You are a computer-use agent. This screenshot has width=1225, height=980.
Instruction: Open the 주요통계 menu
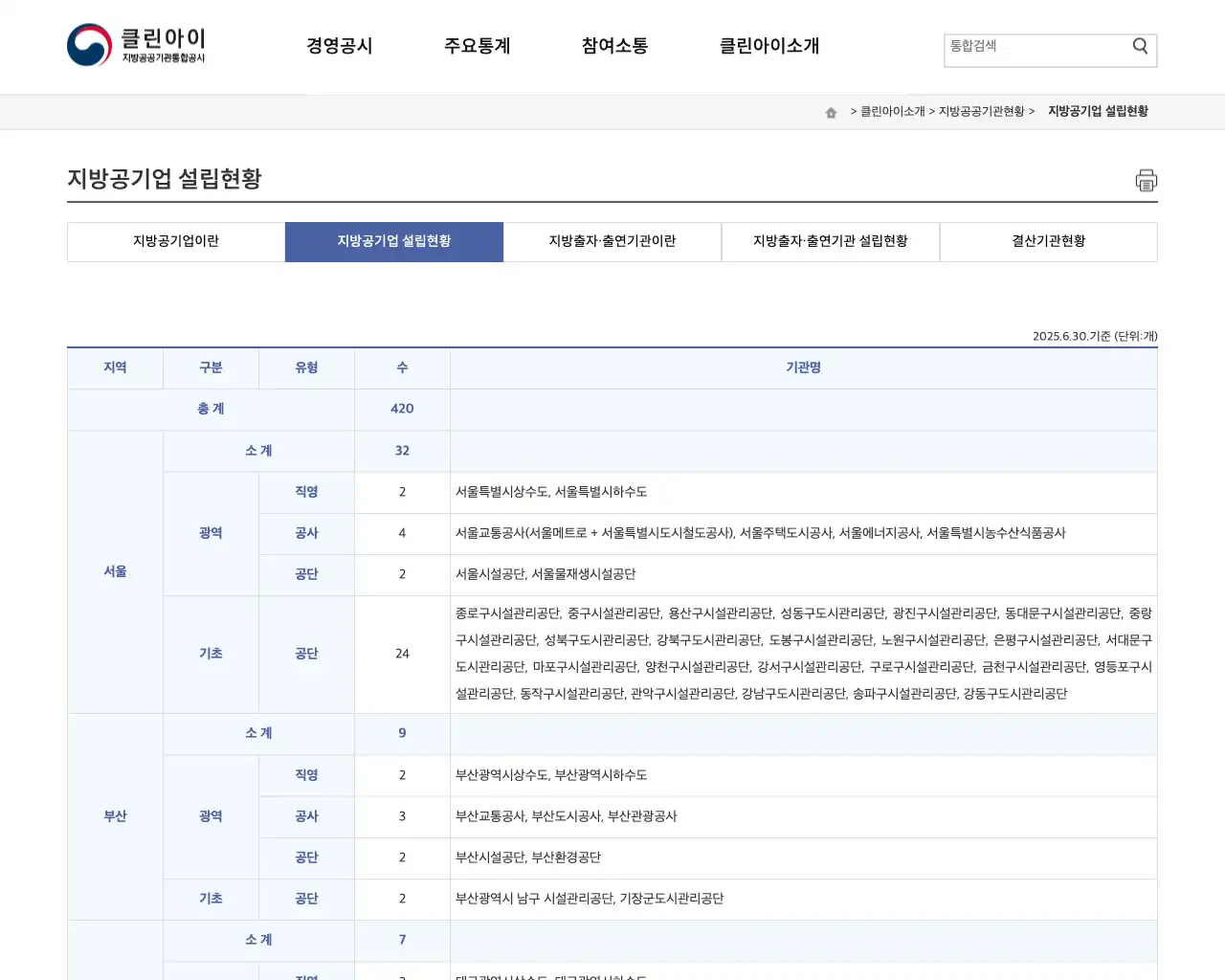coord(478,45)
